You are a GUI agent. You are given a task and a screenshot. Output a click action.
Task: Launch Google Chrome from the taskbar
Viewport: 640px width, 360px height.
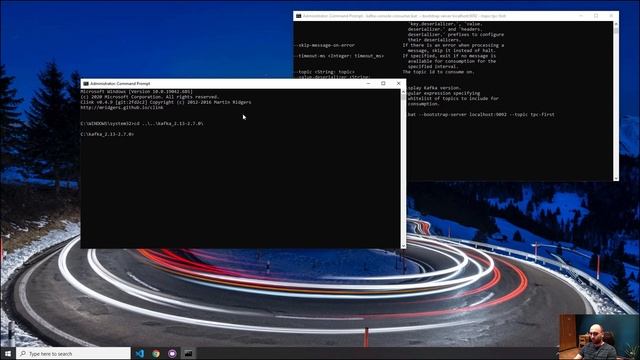[x=156, y=353]
